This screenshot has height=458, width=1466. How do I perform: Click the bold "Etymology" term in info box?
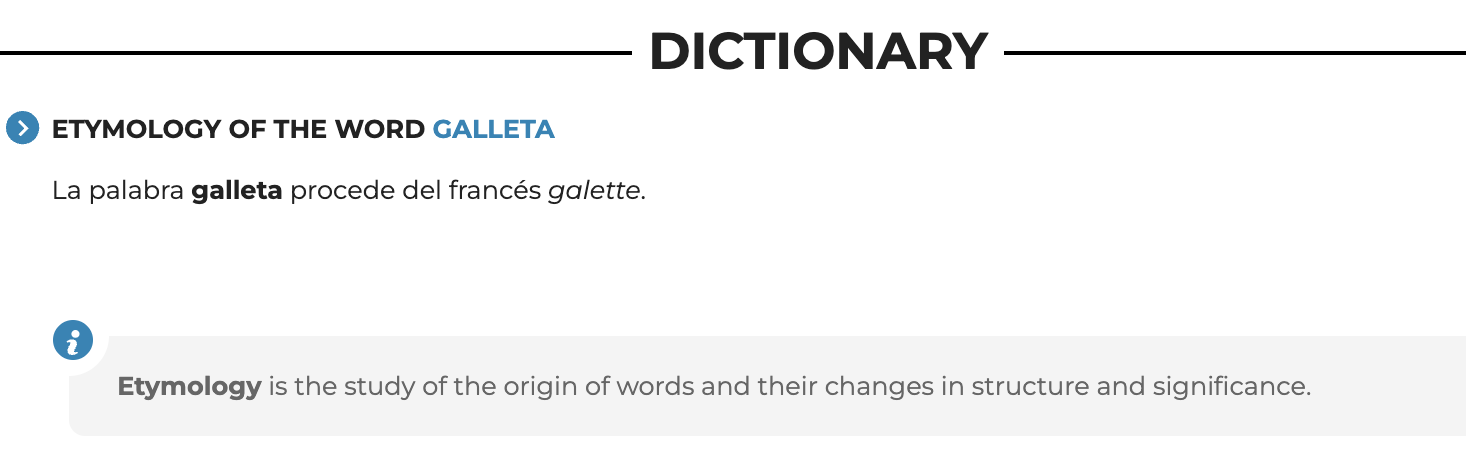coord(189,387)
